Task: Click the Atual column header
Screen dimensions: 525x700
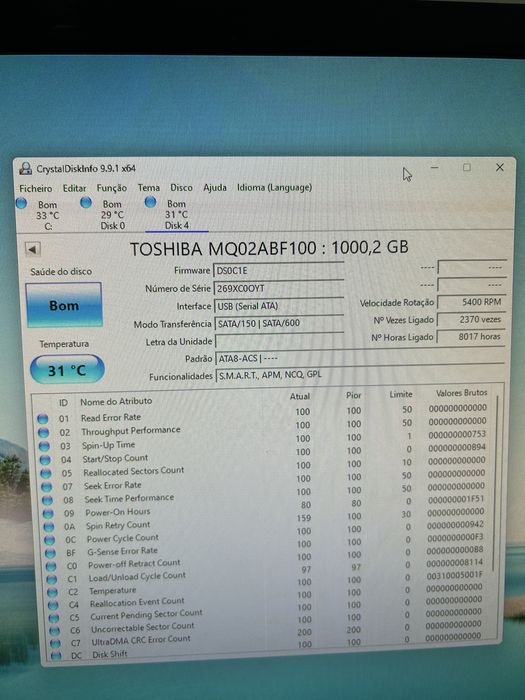Action: pos(300,396)
